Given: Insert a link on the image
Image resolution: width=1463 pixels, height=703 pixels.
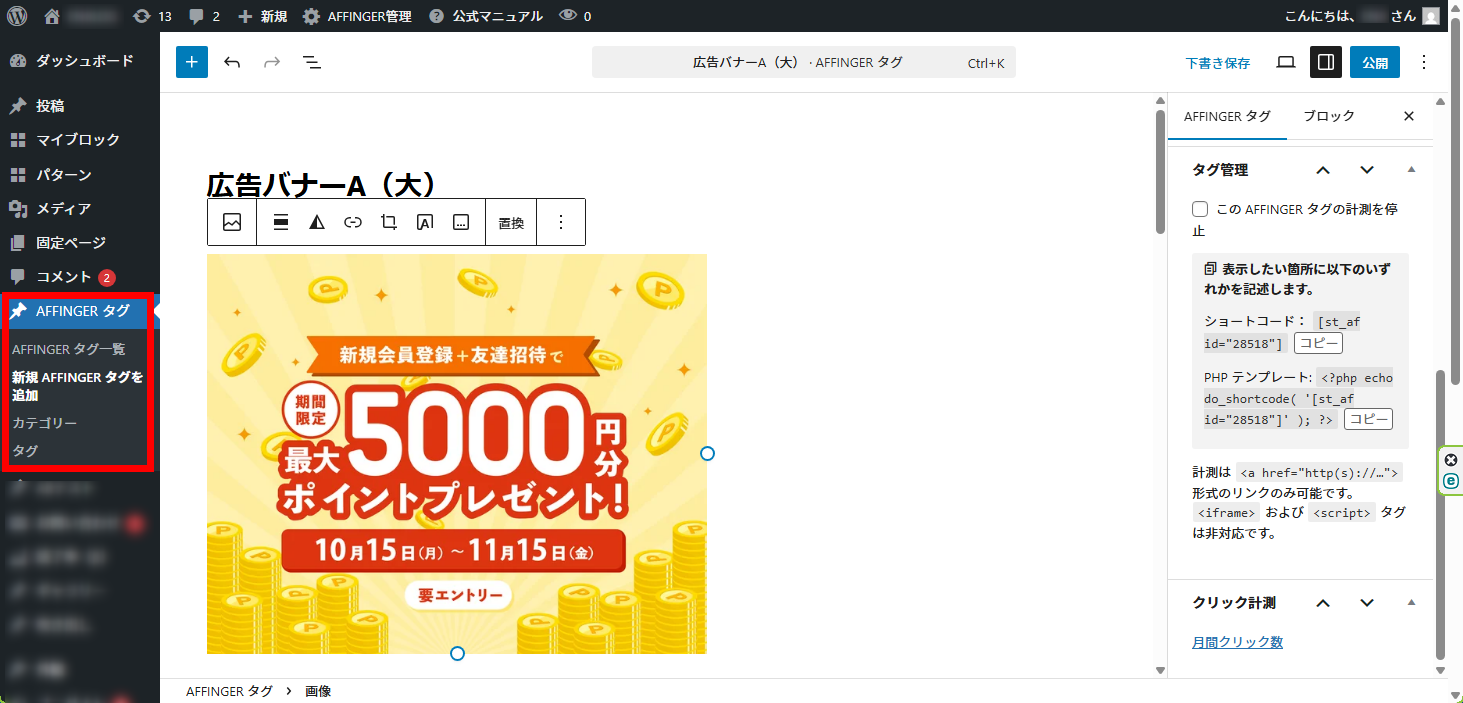Looking at the screenshot, I should point(353,222).
